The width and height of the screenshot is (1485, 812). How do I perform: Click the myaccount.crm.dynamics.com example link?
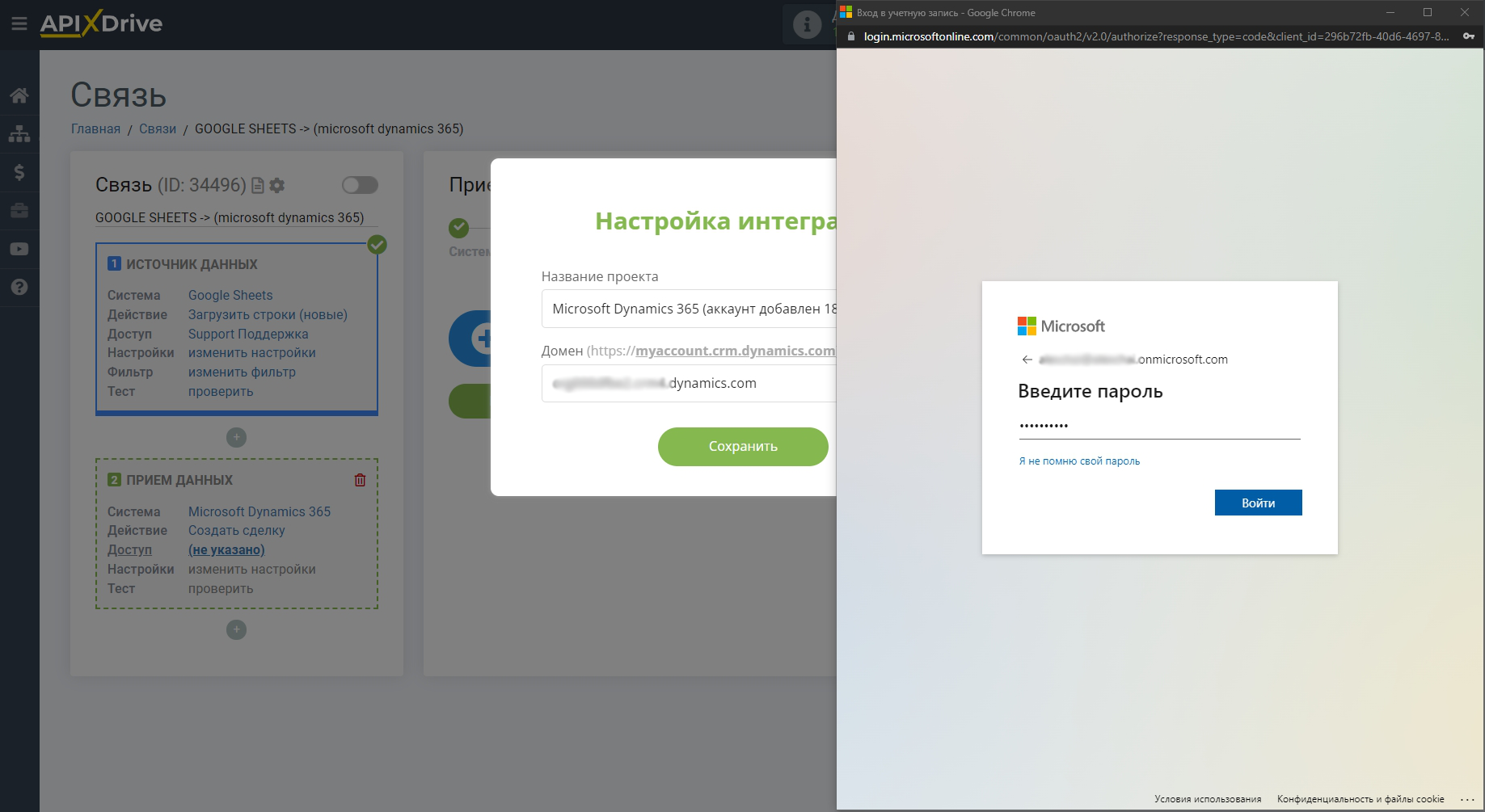click(x=735, y=351)
